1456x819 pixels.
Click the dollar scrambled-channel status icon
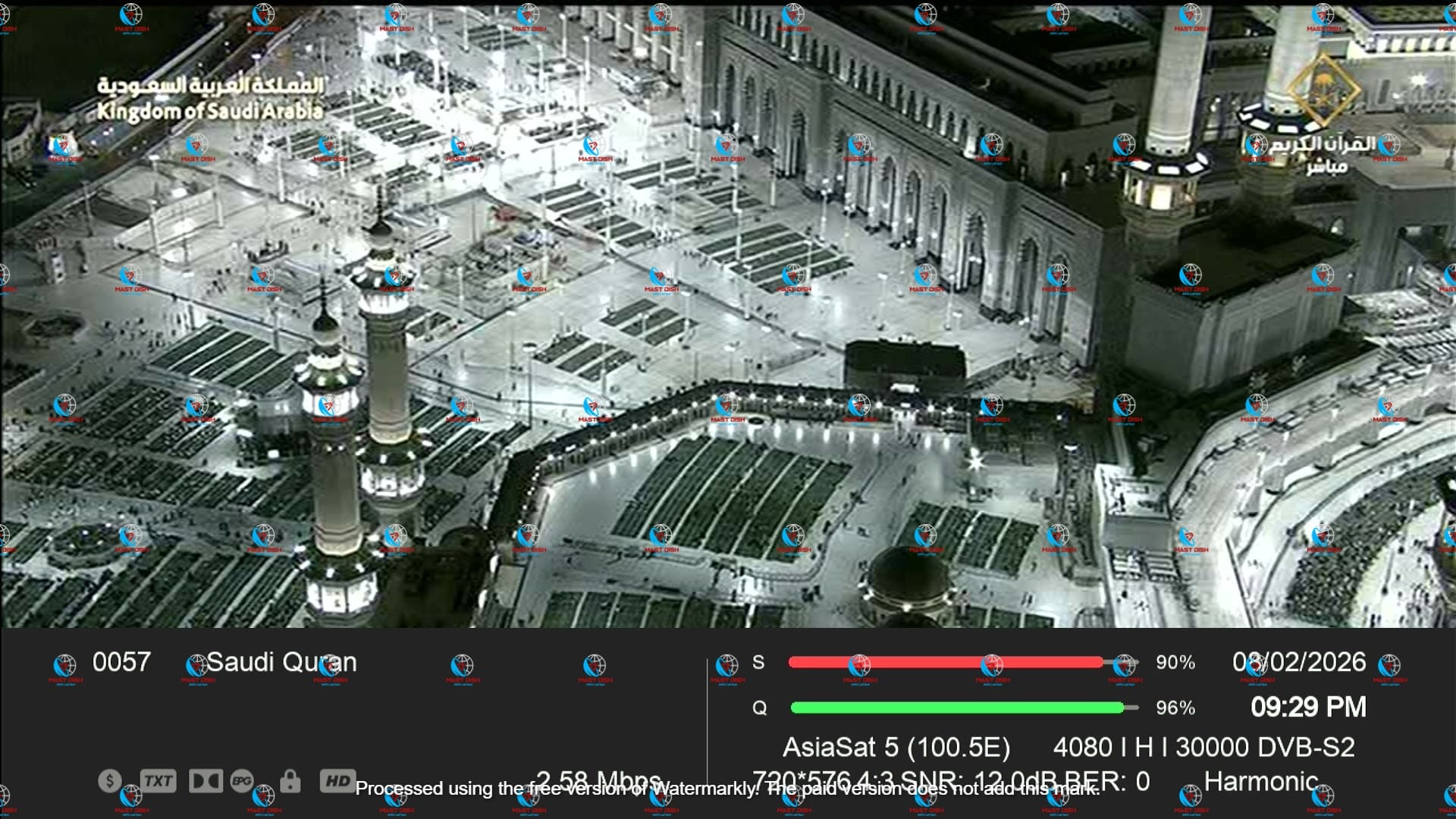point(110,780)
